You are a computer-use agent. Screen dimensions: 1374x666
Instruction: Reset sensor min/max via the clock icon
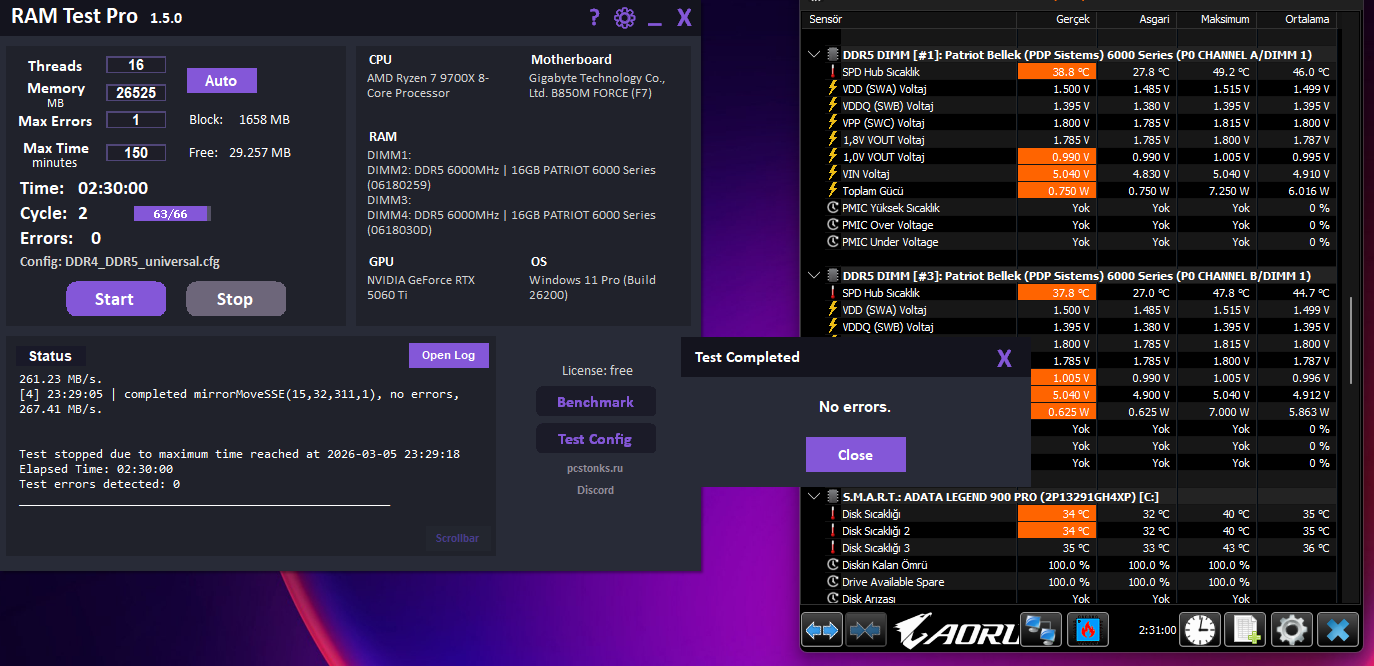1200,630
